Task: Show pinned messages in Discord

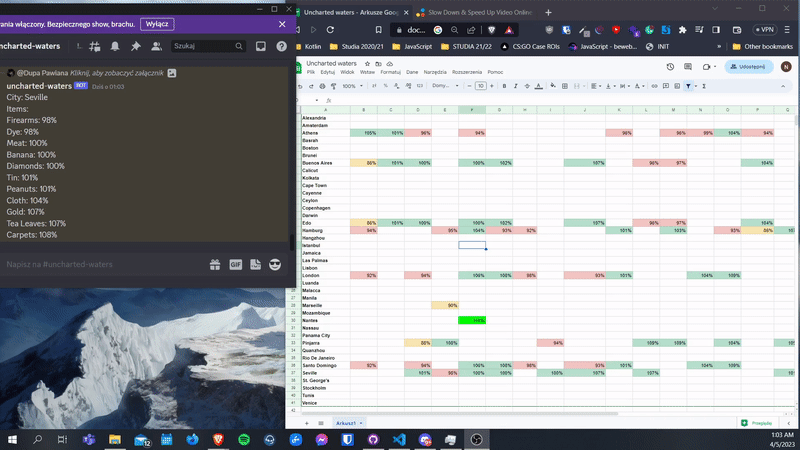Action: click(x=136, y=46)
